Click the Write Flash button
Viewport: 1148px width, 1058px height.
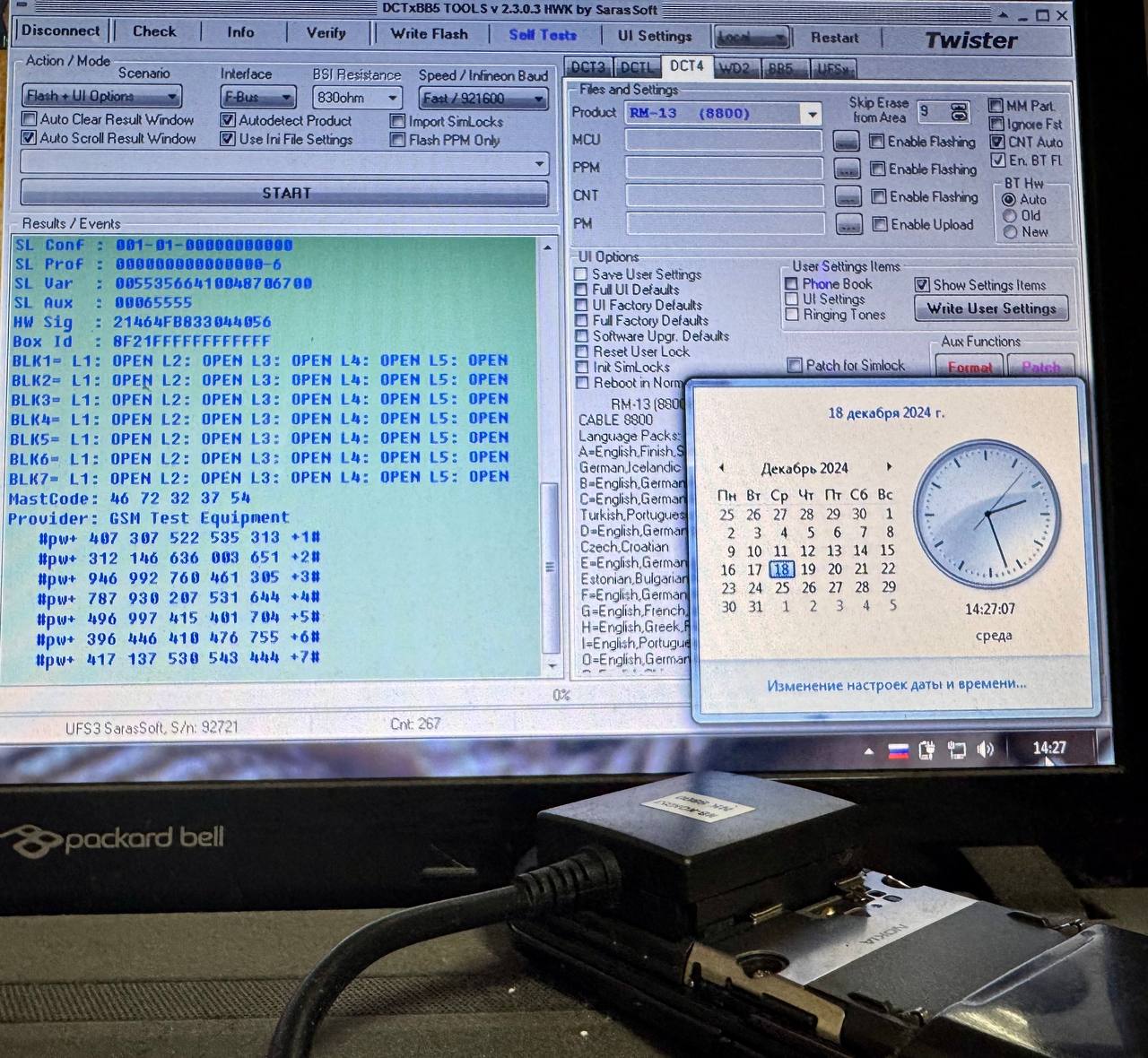click(430, 34)
